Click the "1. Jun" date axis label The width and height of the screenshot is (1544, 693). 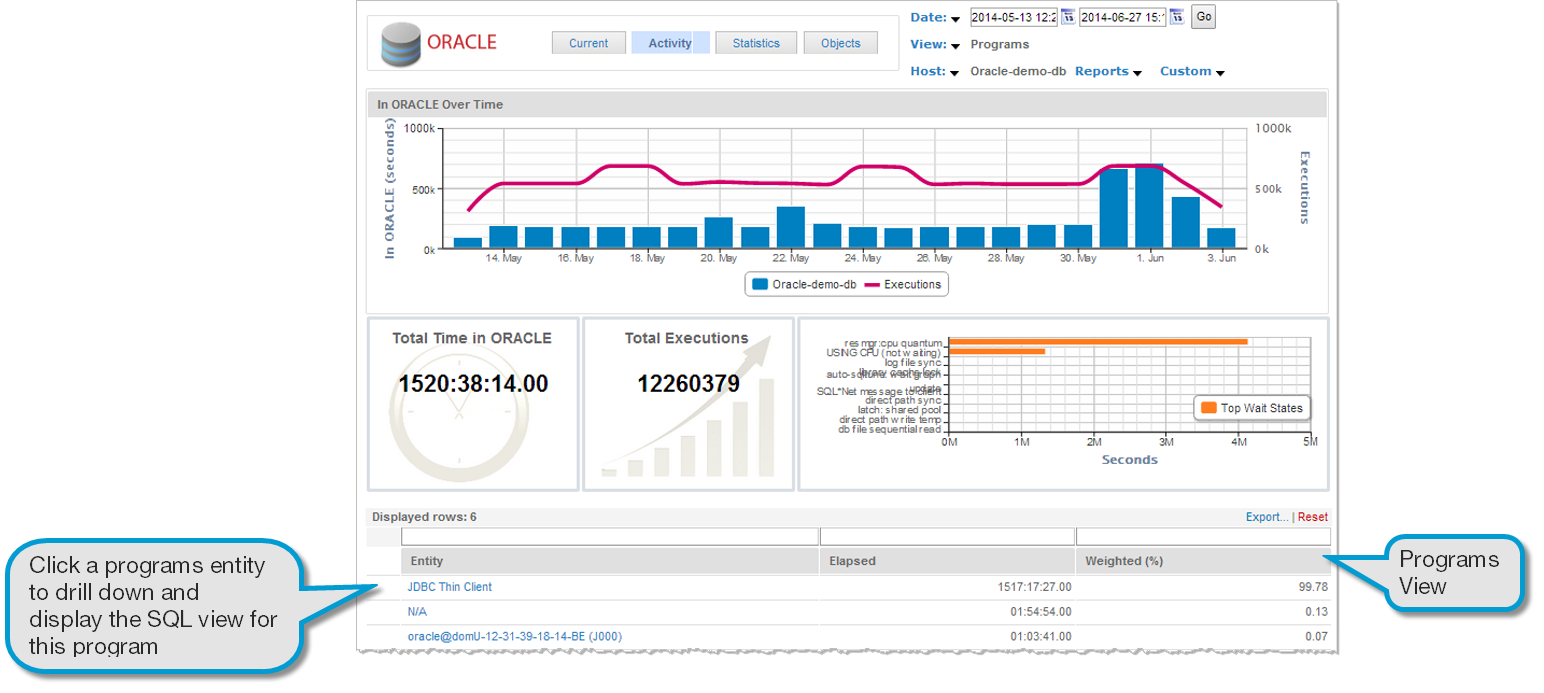point(1150,258)
